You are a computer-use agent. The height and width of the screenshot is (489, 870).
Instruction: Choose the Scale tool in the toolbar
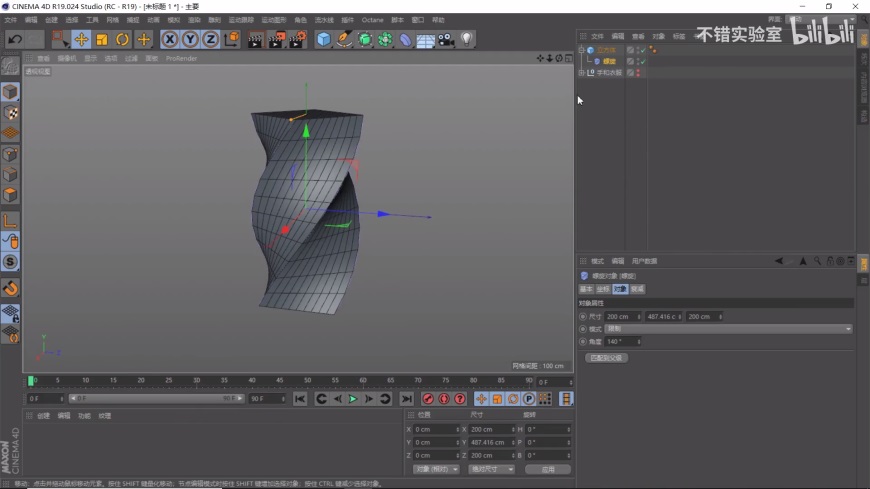click(x=101, y=39)
